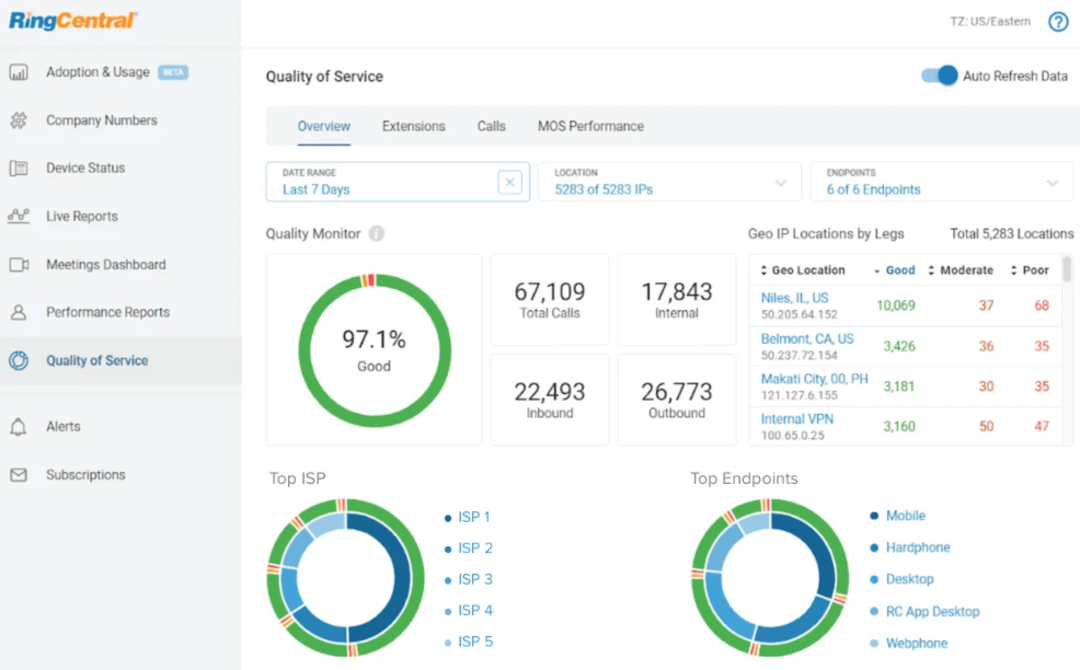Expand the Endpoints filter dropdown

(1051, 181)
